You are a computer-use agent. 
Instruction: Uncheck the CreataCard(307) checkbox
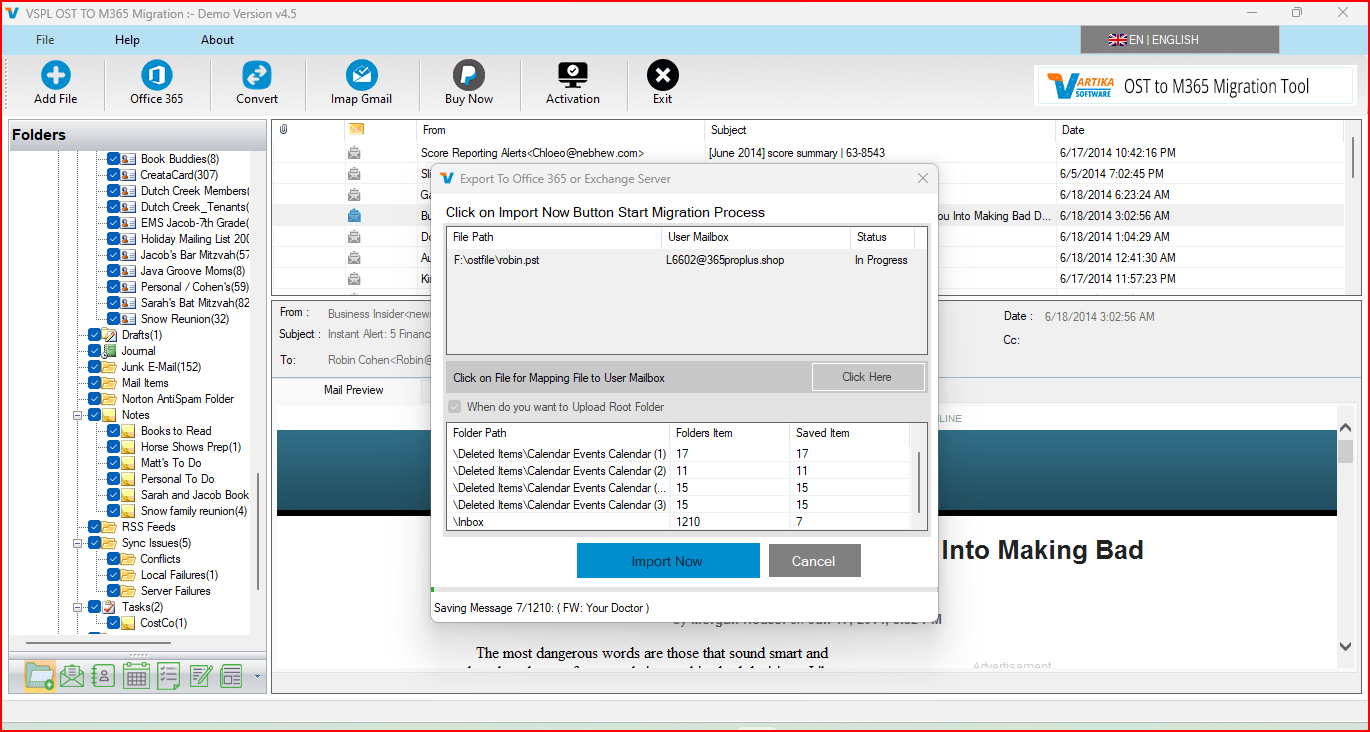[113, 175]
